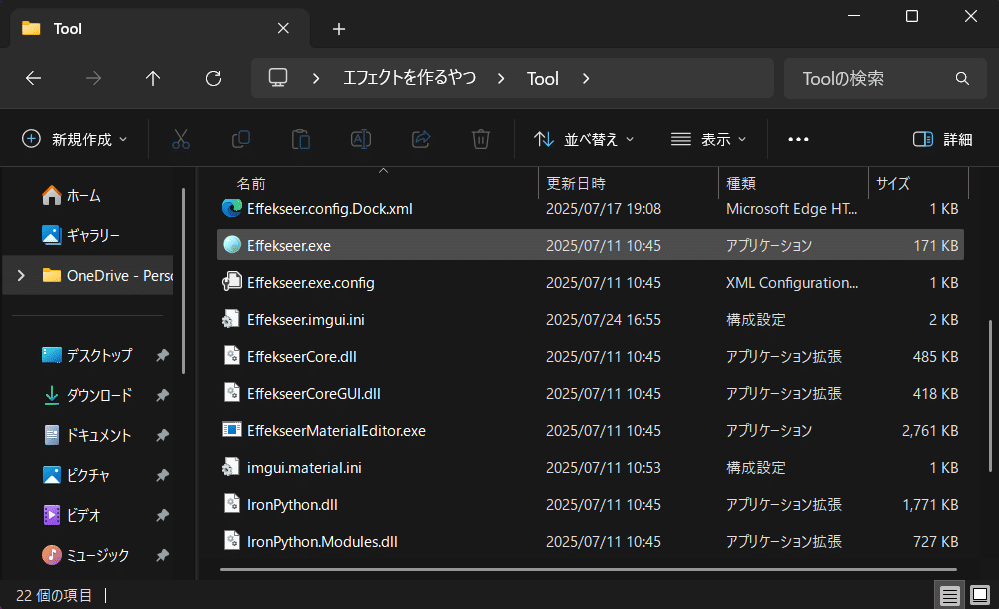Refresh the folder view
Viewport: 999px width, 609px height.
213,78
